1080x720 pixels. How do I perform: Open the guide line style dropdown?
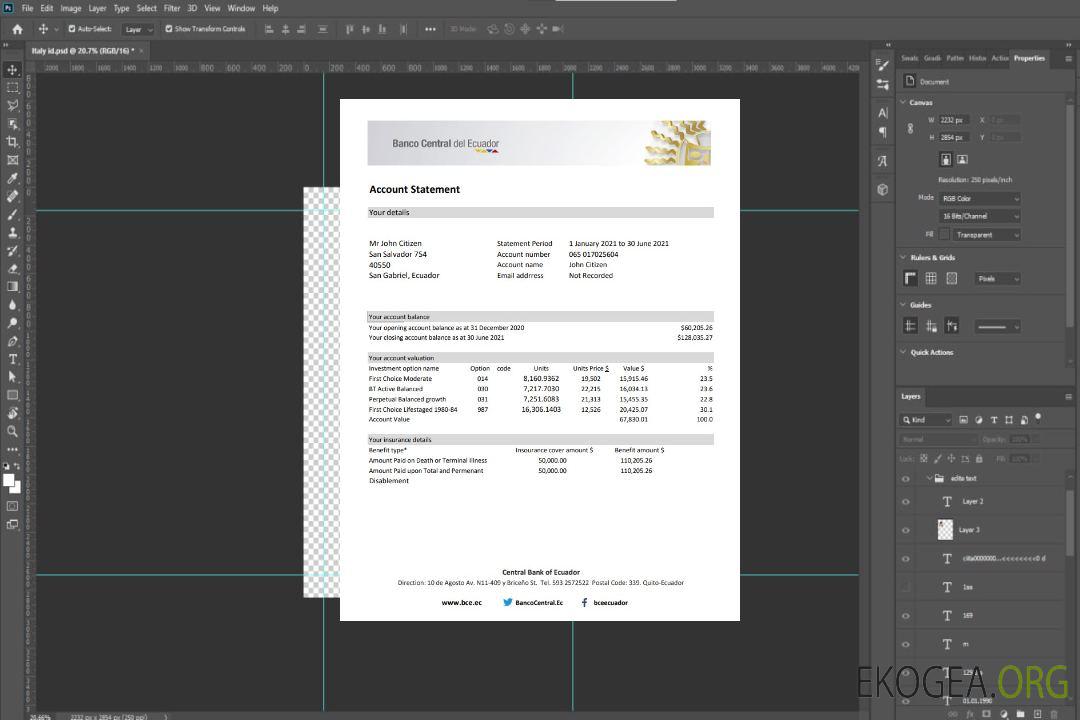[998, 327]
